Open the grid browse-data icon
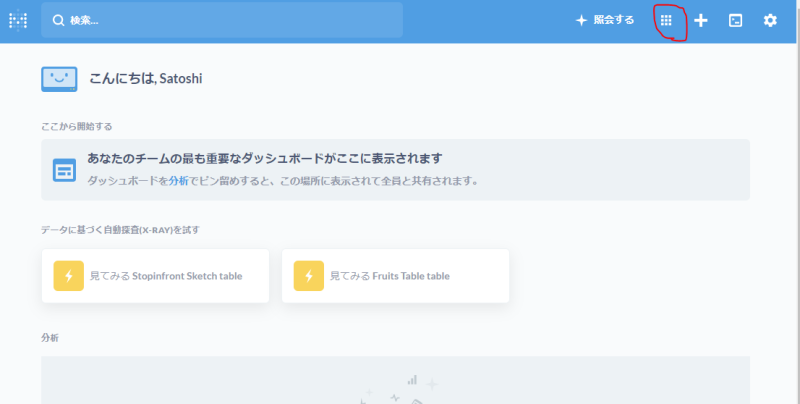Image resolution: width=800 pixels, height=404 pixels. click(x=667, y=20)
